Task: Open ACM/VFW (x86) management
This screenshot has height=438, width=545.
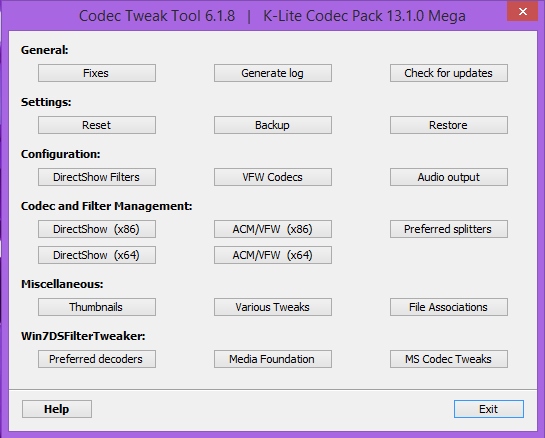Action: [273, 229]
